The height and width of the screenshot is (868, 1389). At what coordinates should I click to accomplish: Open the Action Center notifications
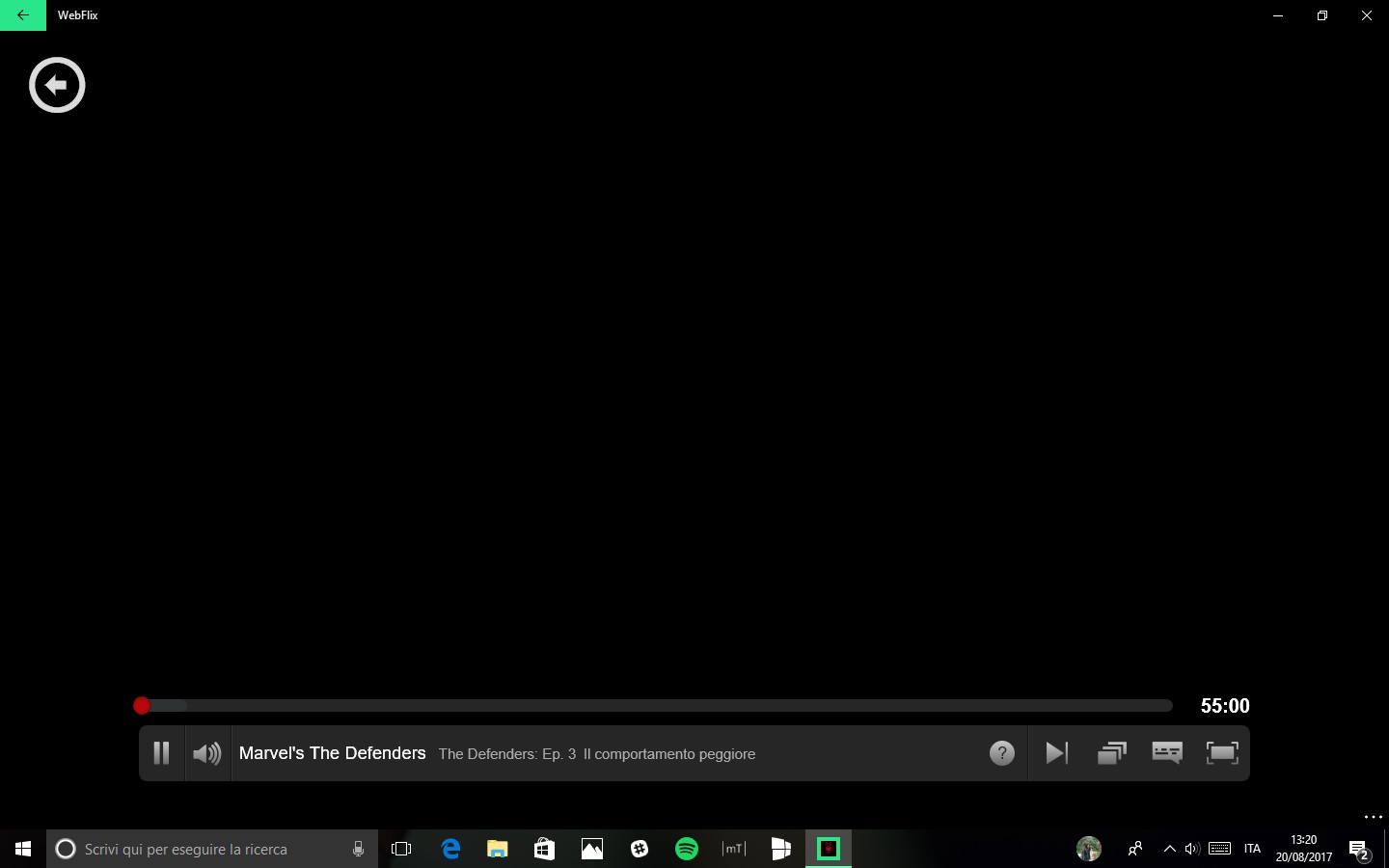(x=1360, y=850)
